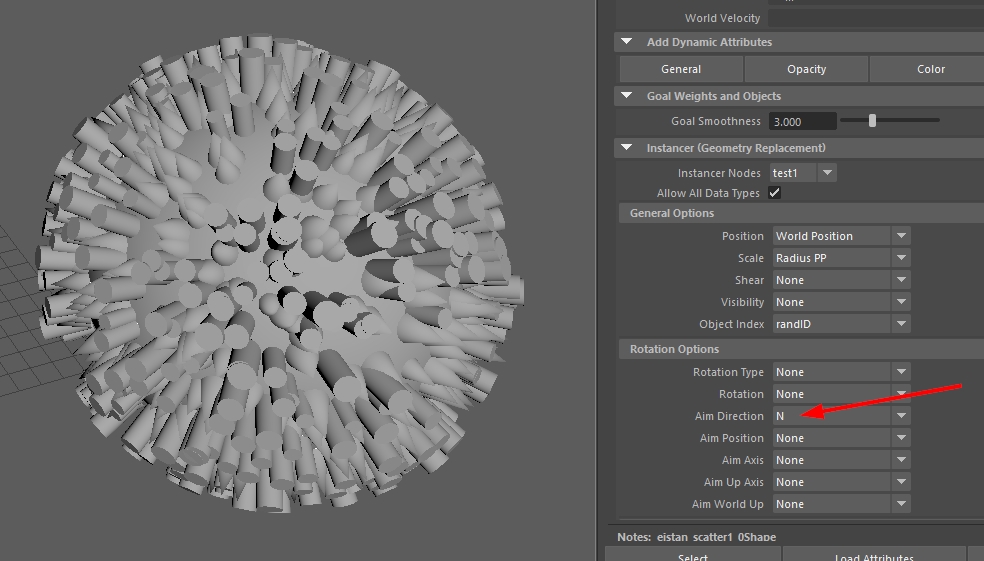Open the Rotation Type dropdown
The height and width of the screenshot is (561, 984).
click(x=901, y=372)
